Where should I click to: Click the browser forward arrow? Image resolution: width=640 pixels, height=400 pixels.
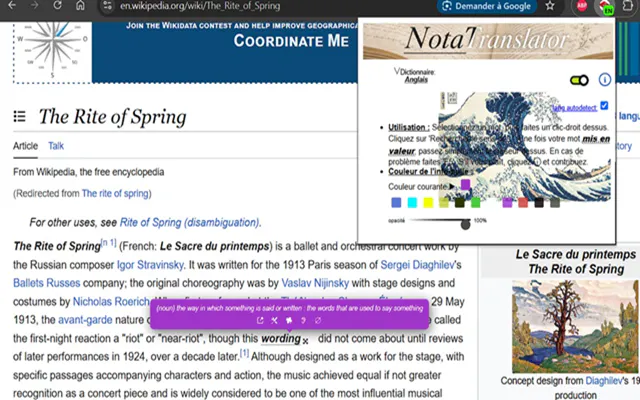pyautogui.click(x=35, y=5)
